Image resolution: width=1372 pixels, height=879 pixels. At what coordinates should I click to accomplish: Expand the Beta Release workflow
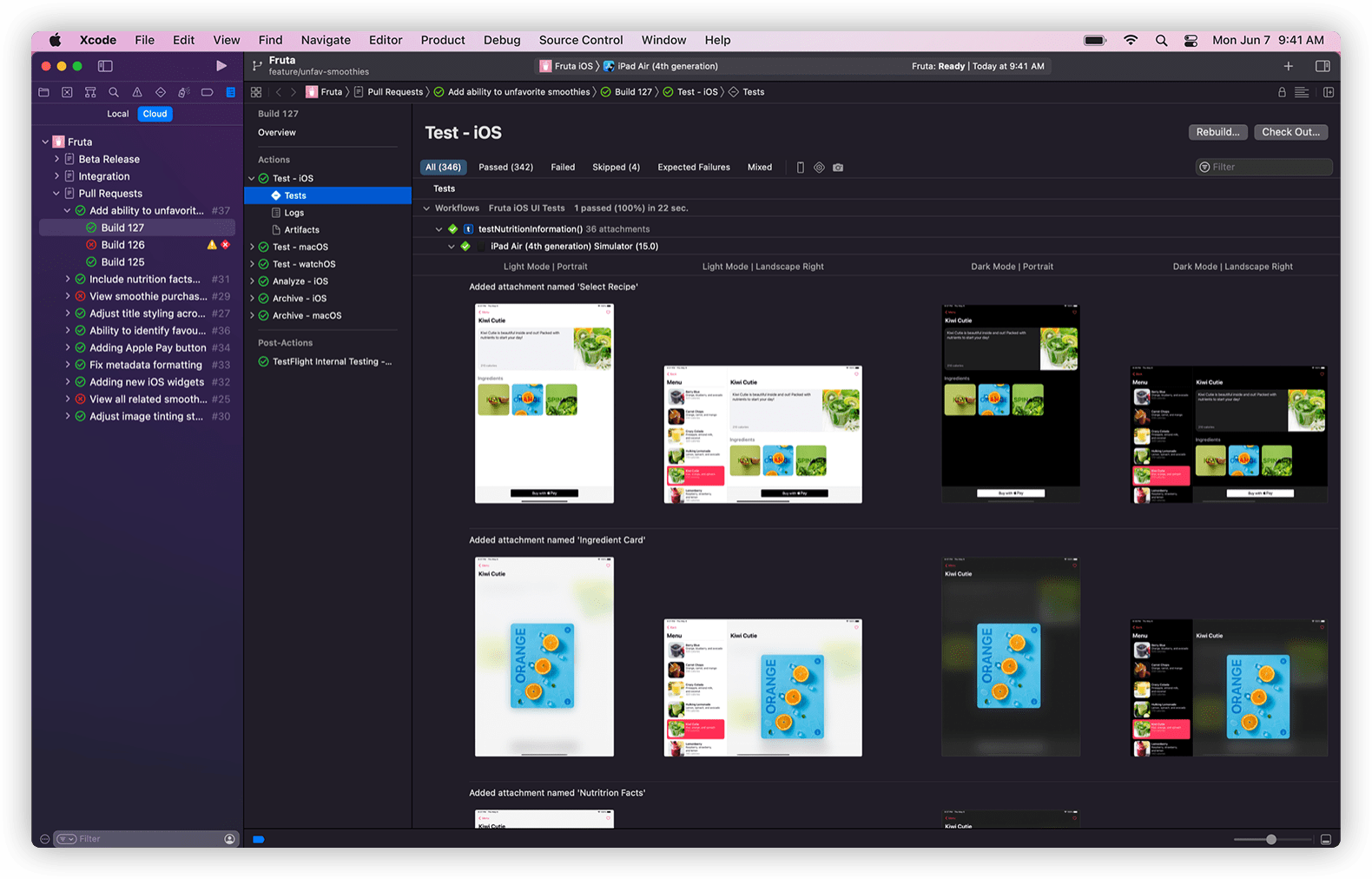[x=56, y=159]
